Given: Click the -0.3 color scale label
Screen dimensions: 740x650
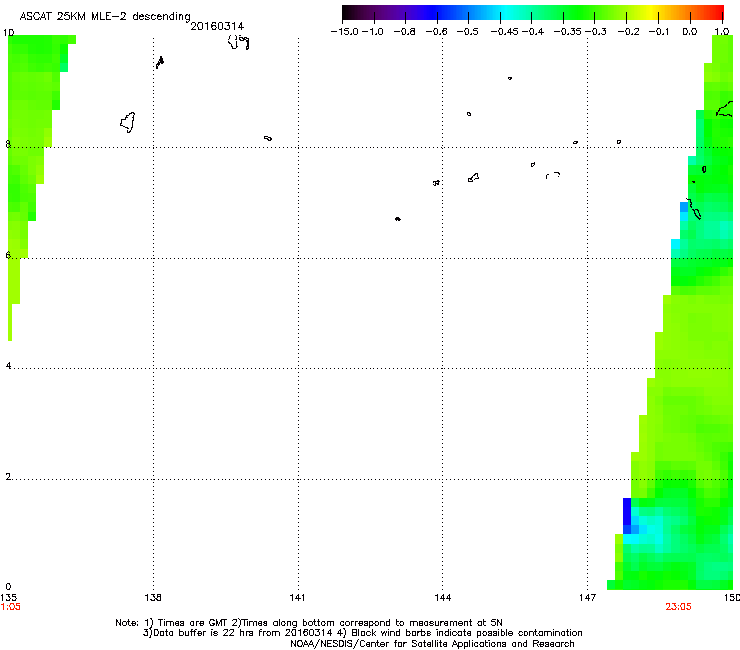Looking at the screenshot, I should (596, 32).
